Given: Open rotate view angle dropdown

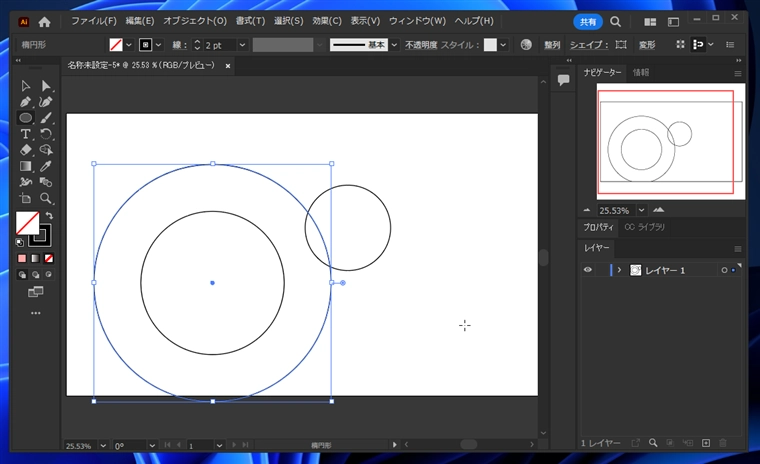Looking at the screenshot, I should click(152, 446).
